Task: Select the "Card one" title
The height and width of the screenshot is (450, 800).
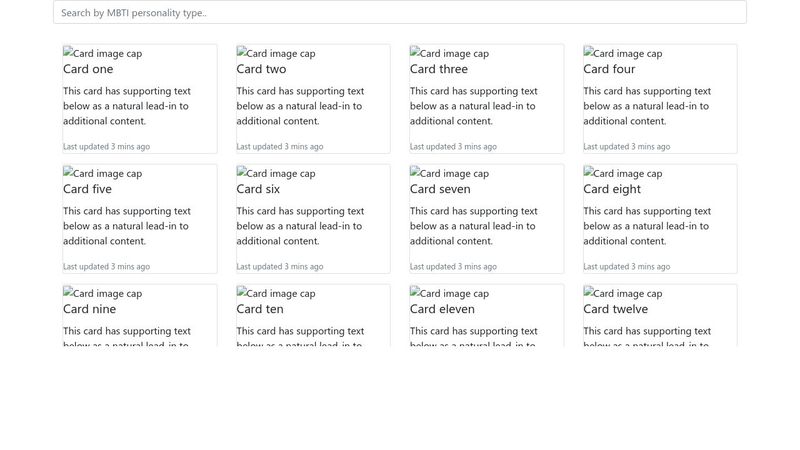Action: (88, 70)
